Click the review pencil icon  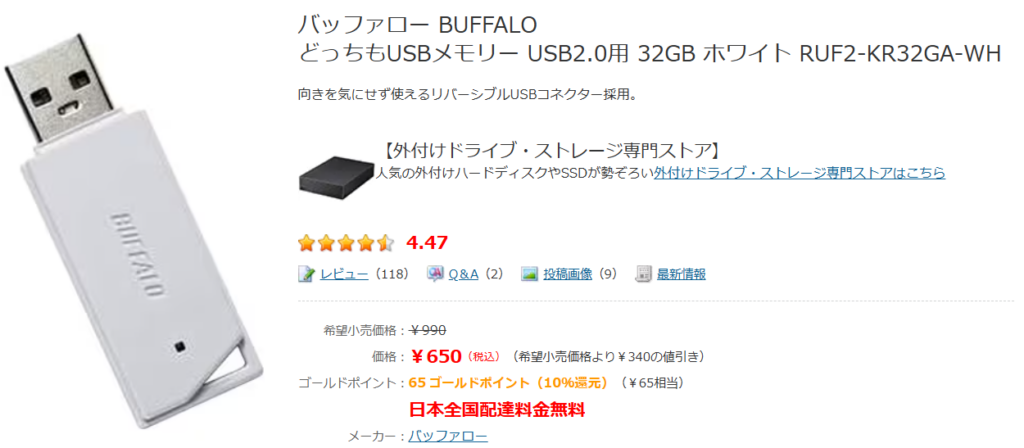(308, 274)
